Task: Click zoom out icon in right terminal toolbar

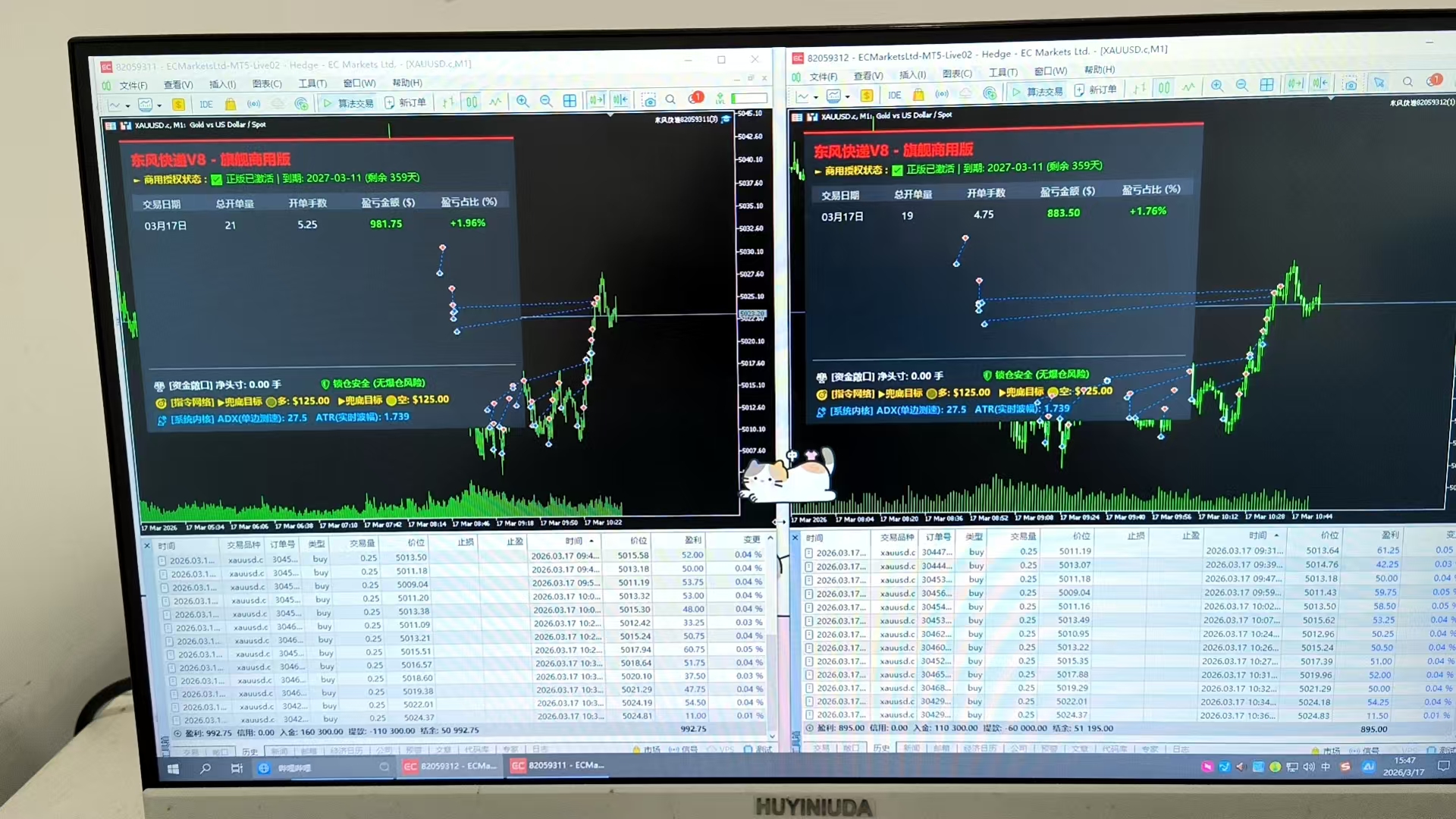Action: pyautogui.click(x=1241, y=86)
